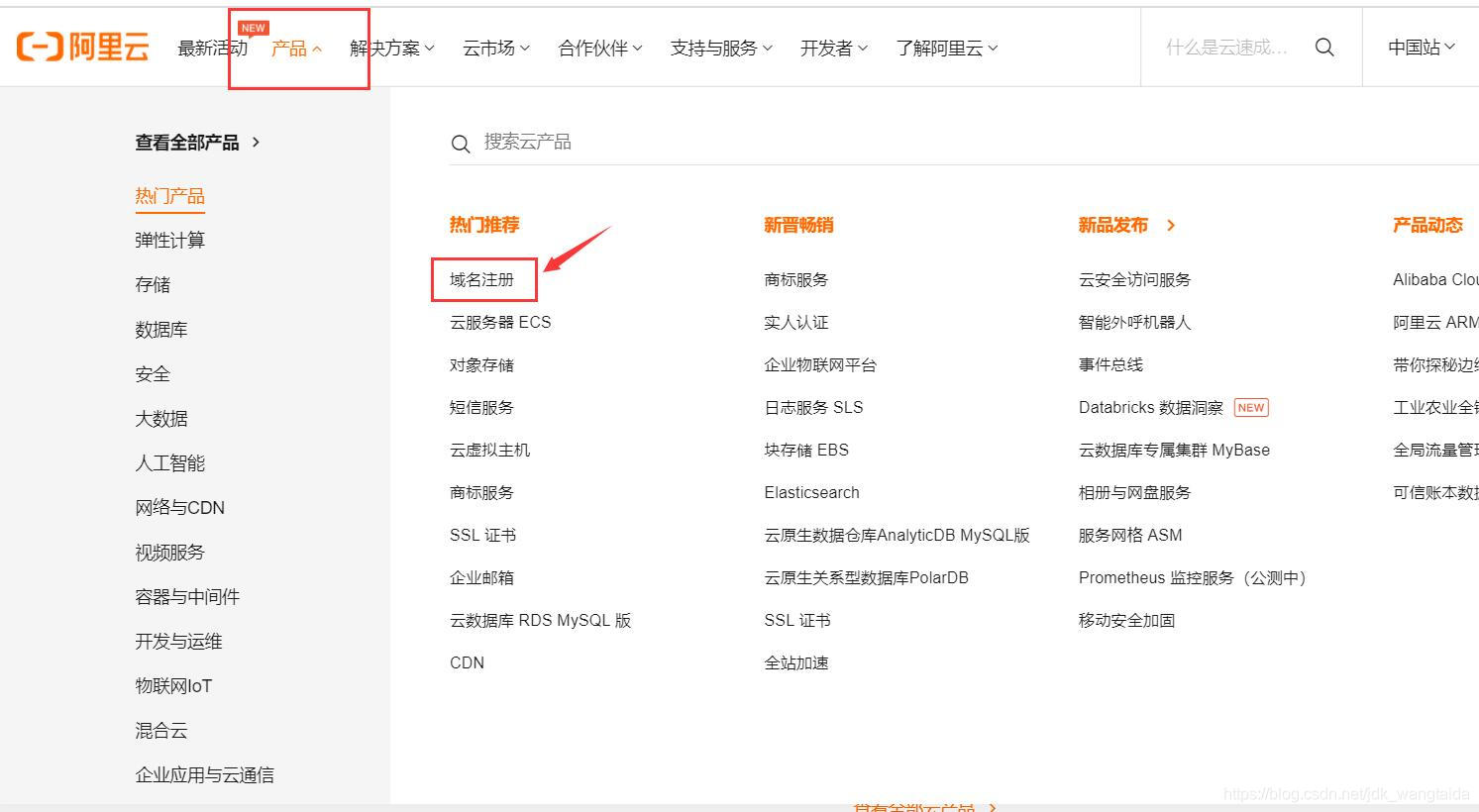Open 服务网格 ASM link

[x=1130, y=535]
